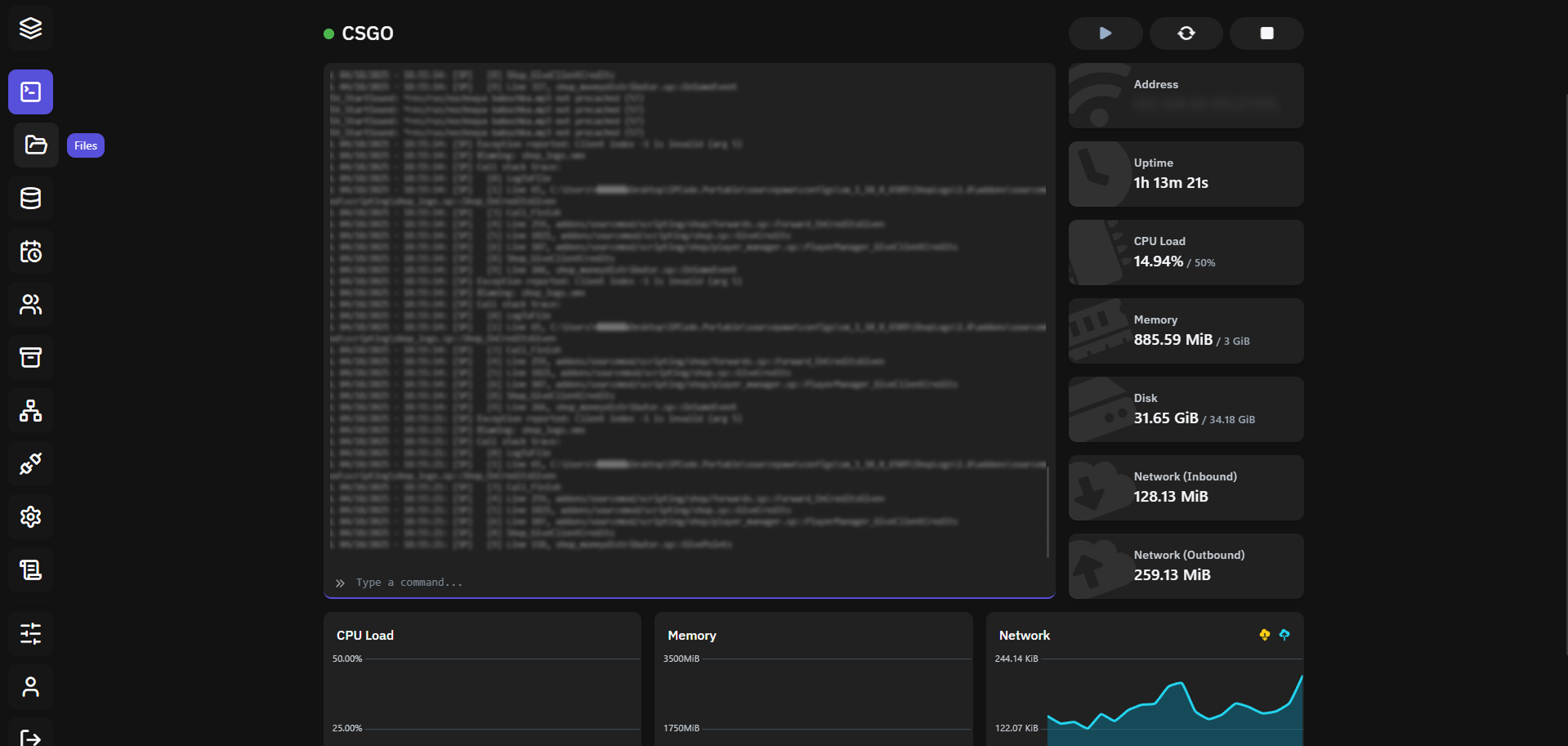
Task: Restart the CSGO server
Action: 1186,34
